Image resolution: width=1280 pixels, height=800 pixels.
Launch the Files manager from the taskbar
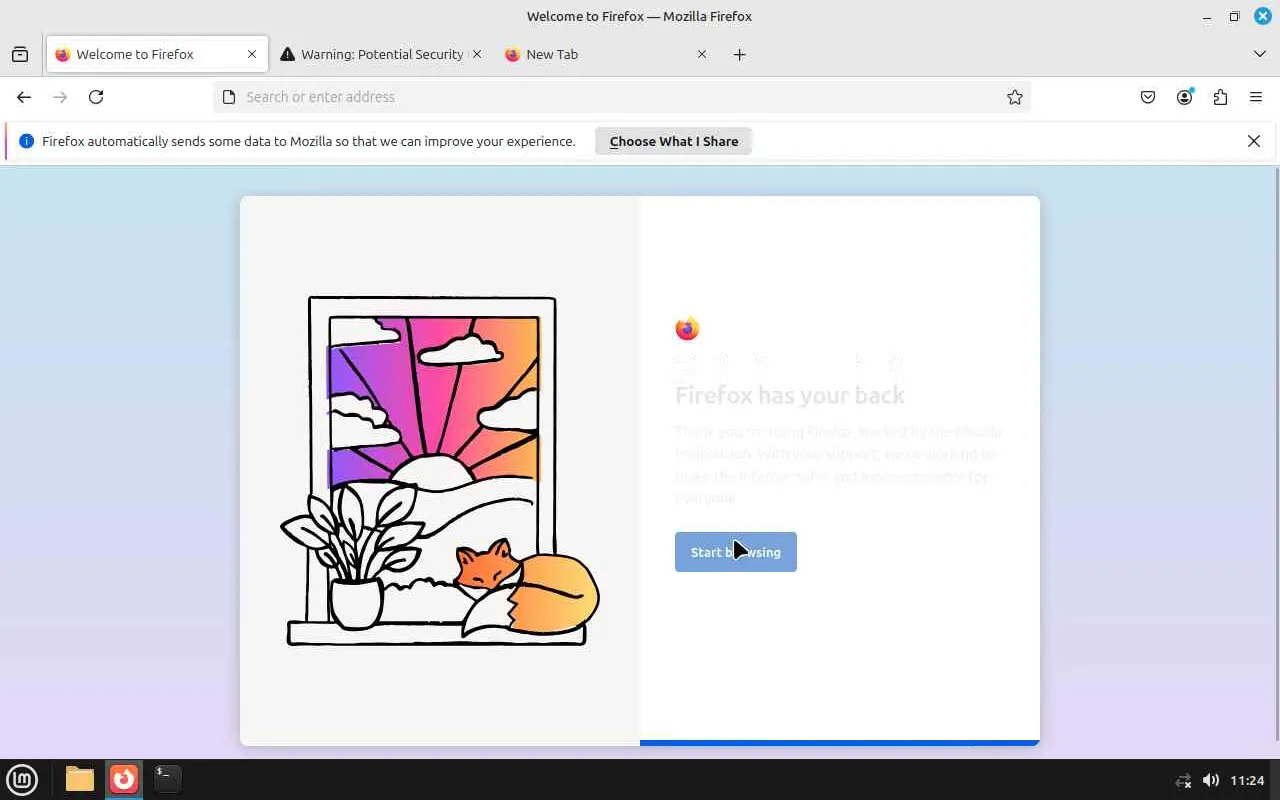pyautogui.click(x=80, y=779)
